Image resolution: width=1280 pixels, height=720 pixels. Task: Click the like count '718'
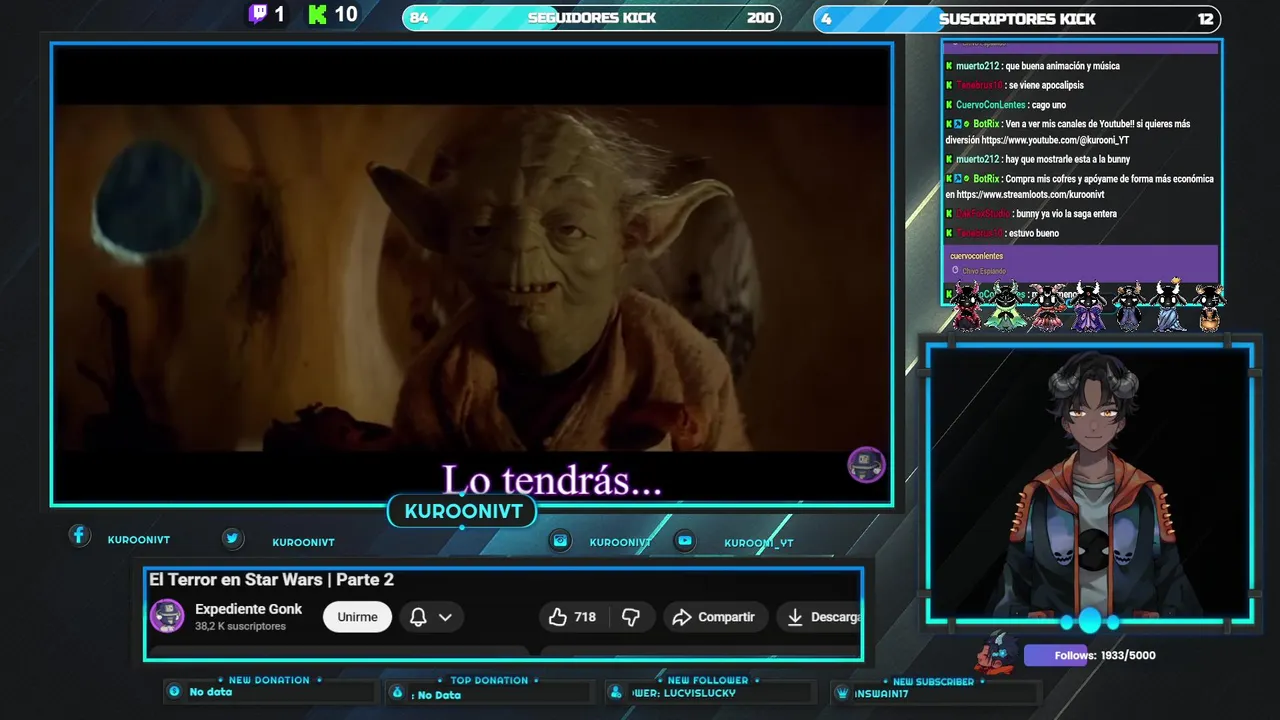click(585, 617)
